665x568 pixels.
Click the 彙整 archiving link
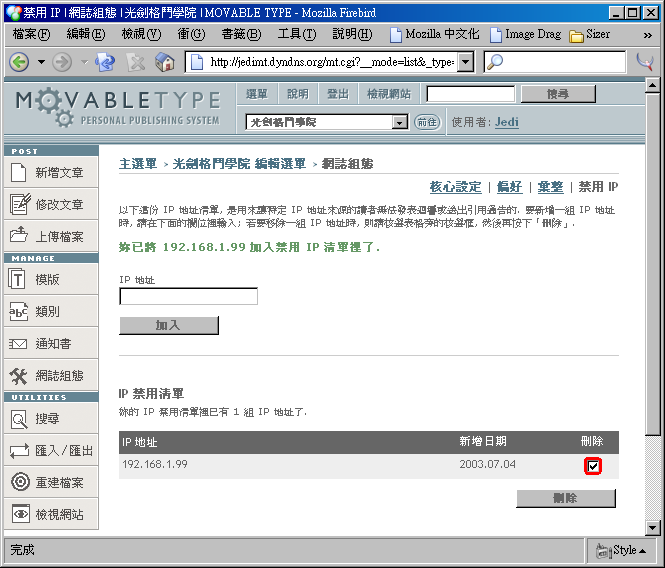pyautogui.click(x=550, y=187)
